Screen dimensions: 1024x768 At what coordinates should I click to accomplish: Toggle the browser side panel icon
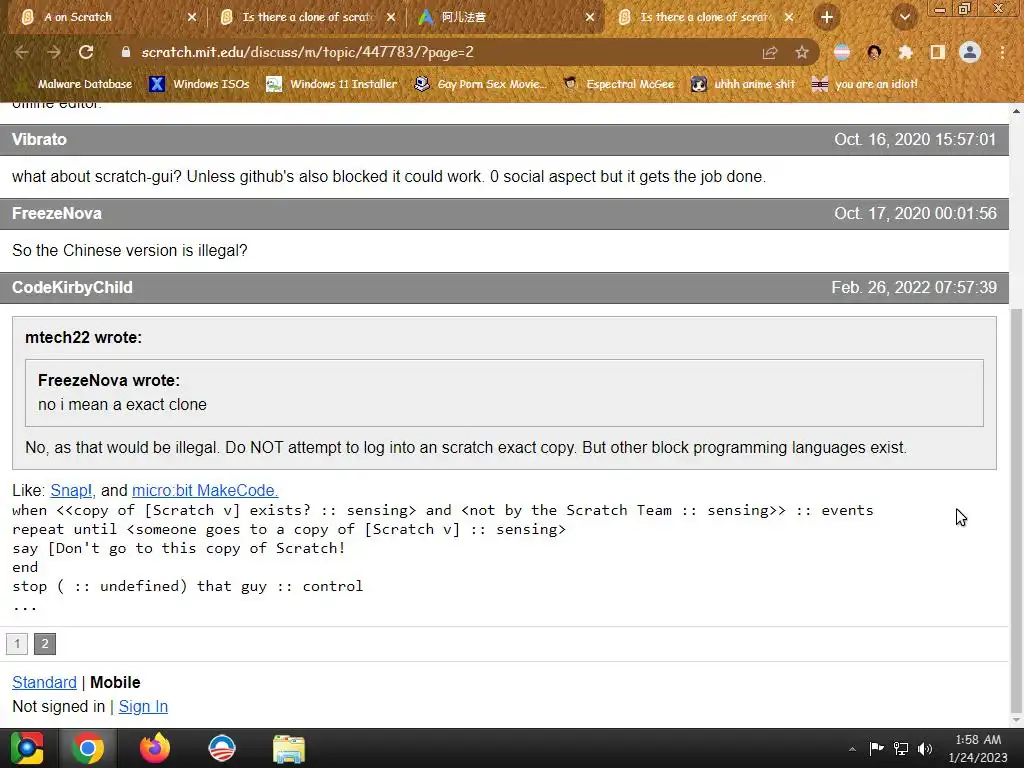pos(937,52)
